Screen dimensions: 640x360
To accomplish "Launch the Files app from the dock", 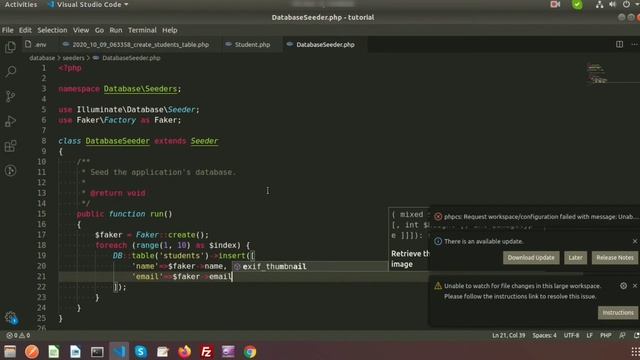I will click(10, 351).
